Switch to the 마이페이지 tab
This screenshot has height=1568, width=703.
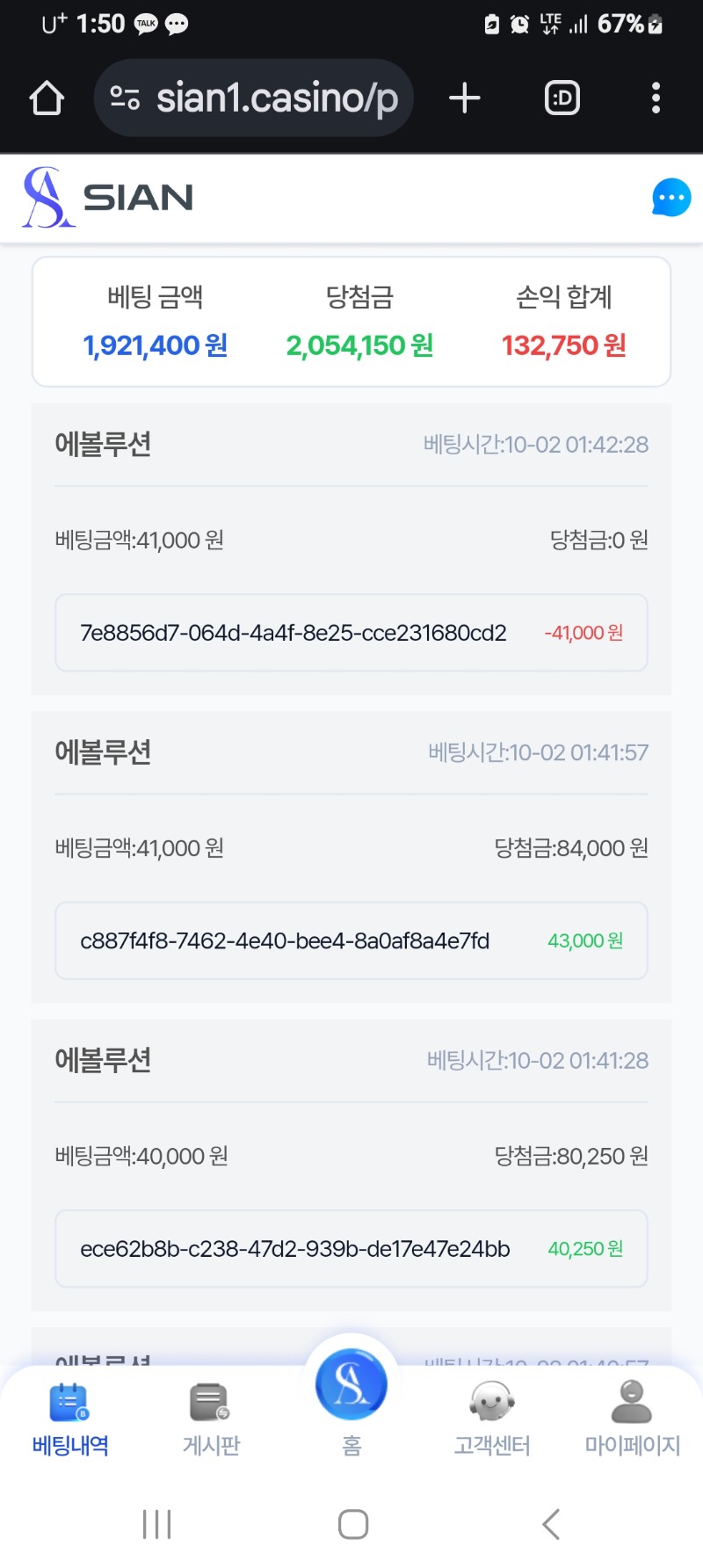pyautogui.click(x=633, y=1419)
